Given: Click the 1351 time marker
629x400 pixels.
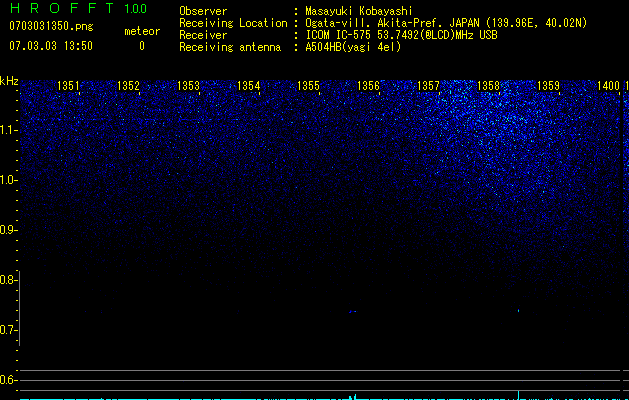Looking at the screenshot, I should tap(68, 86).
